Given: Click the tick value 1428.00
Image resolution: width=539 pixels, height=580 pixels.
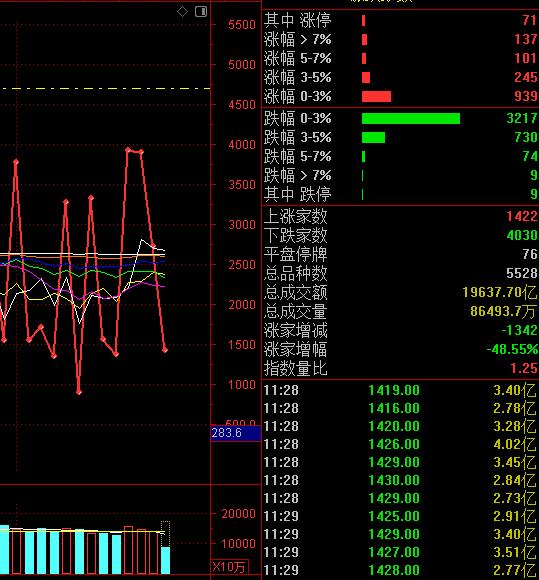Looking at the screenshot, I should point(394,570).
